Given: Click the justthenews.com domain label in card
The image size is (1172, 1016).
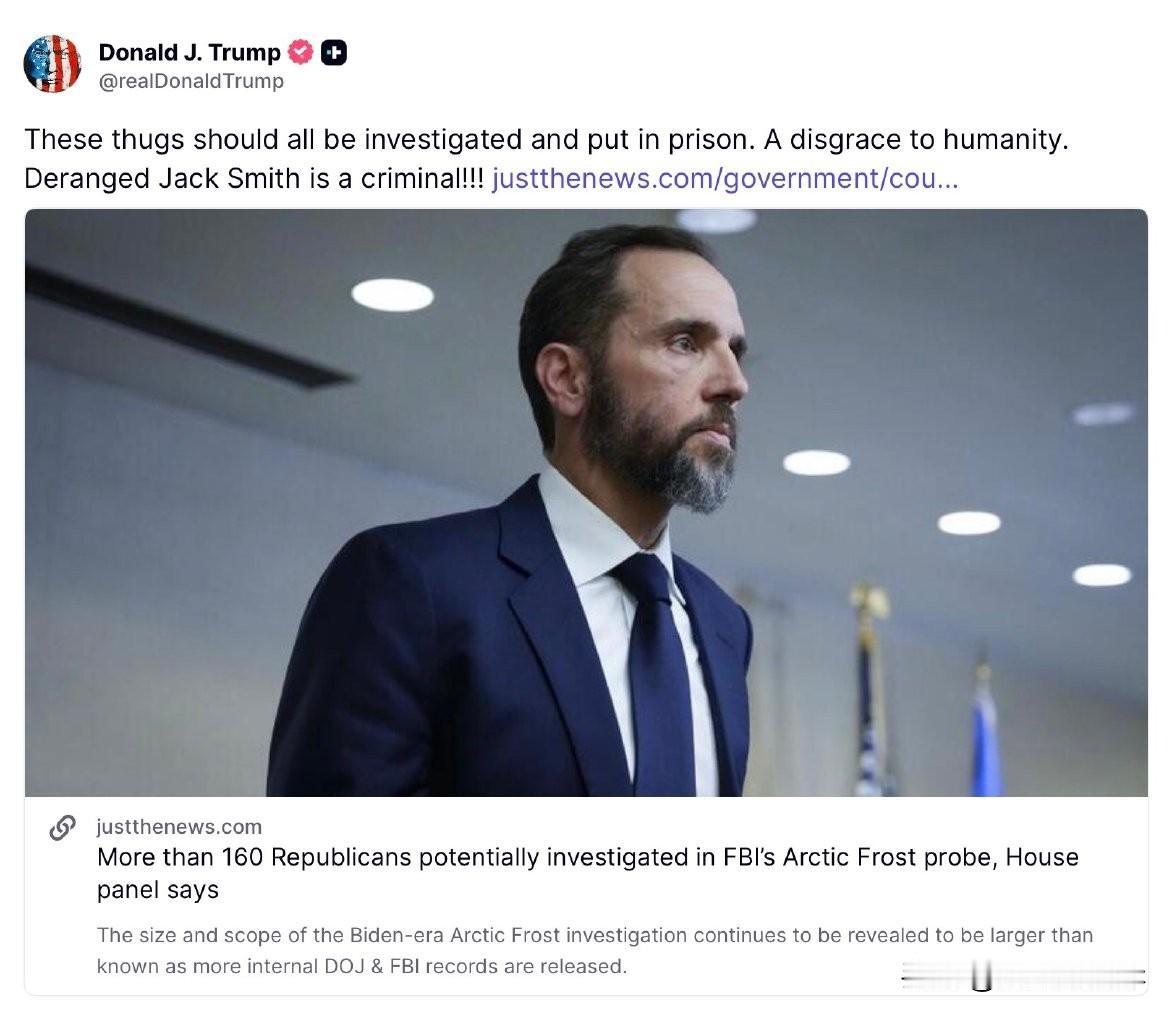Looking at the screenshot, I should tap(179, 827).
